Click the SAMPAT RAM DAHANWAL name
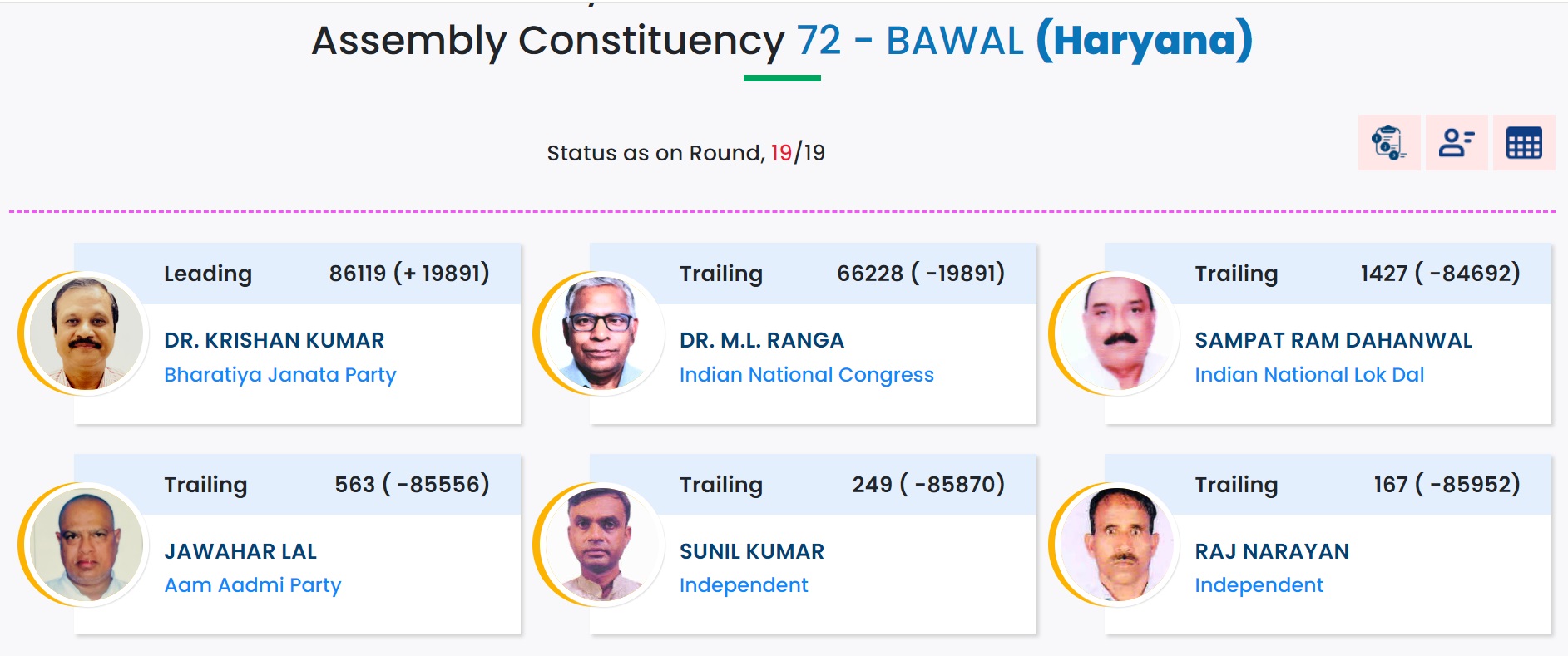 1333,340
